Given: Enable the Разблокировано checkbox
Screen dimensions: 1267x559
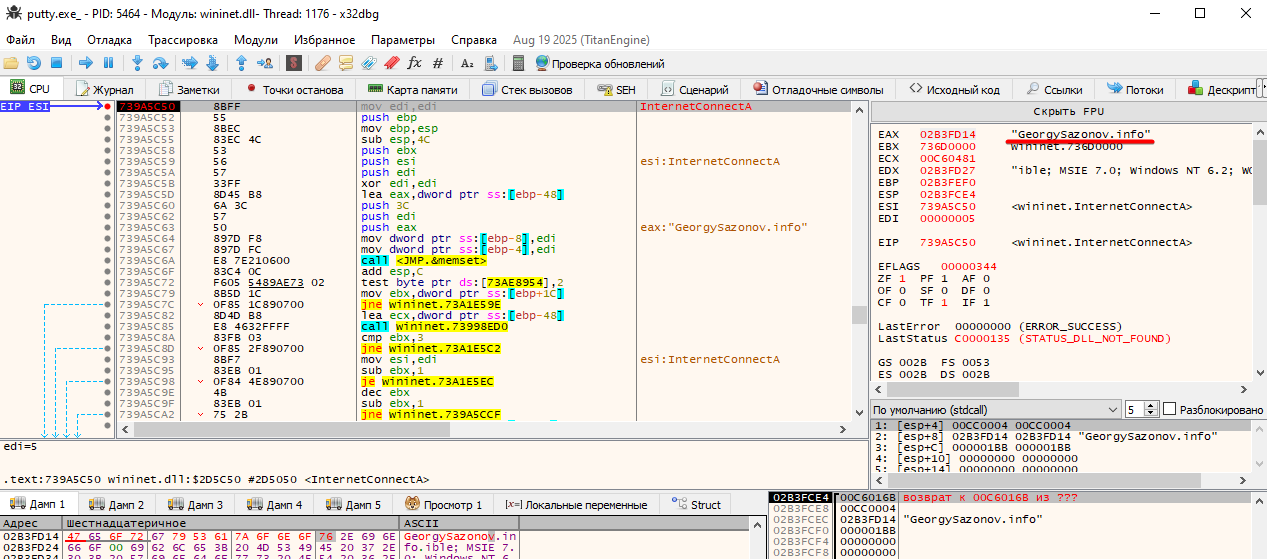Looking at the screenshot, I should pos(1169,410).
